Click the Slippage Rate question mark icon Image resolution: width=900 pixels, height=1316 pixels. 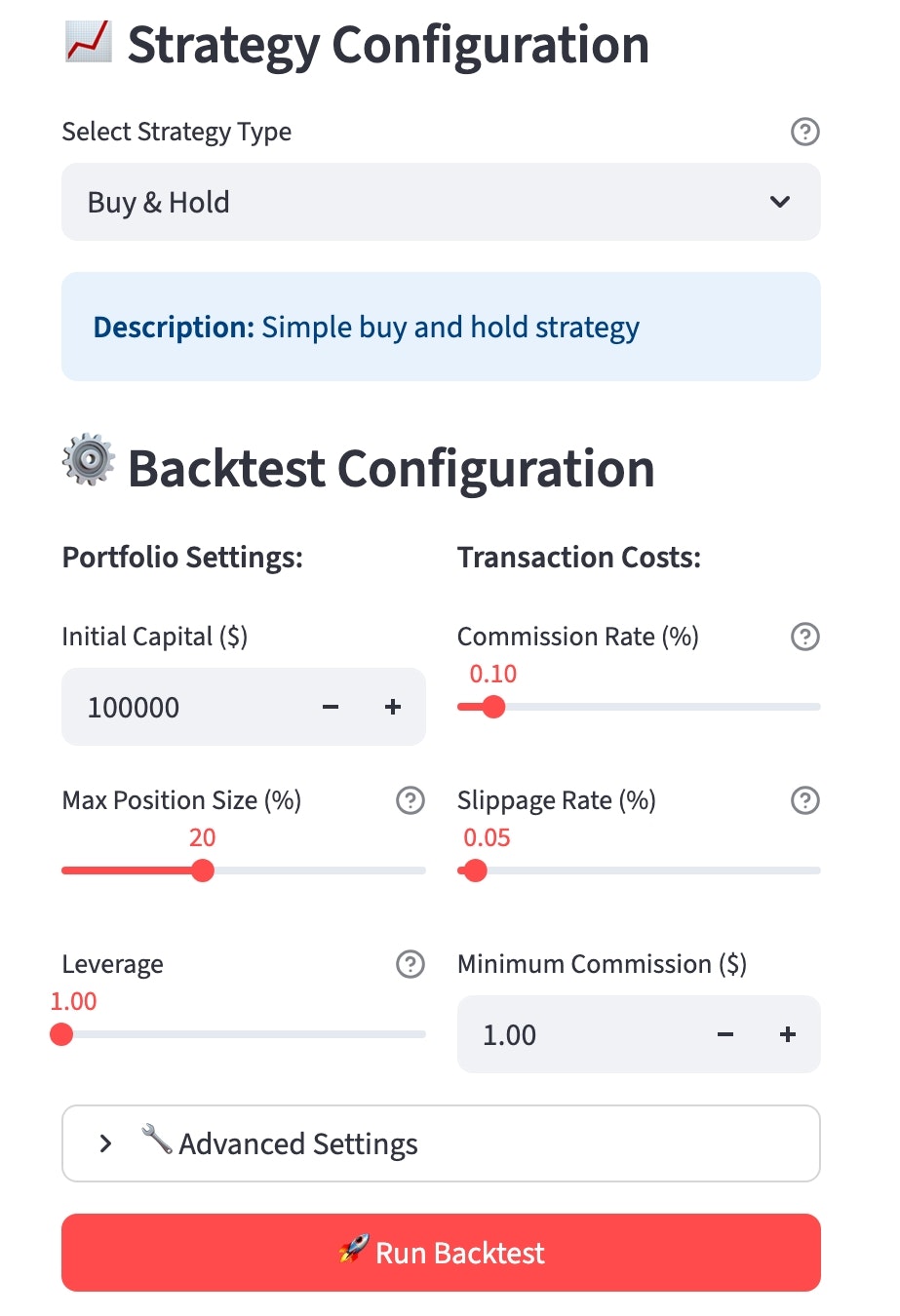804,800
